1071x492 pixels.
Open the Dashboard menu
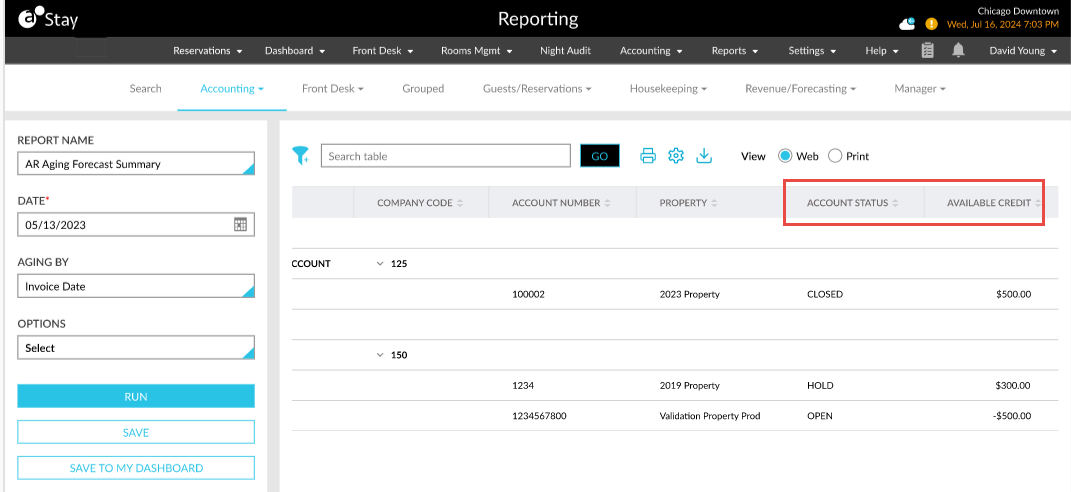point(295,51)
